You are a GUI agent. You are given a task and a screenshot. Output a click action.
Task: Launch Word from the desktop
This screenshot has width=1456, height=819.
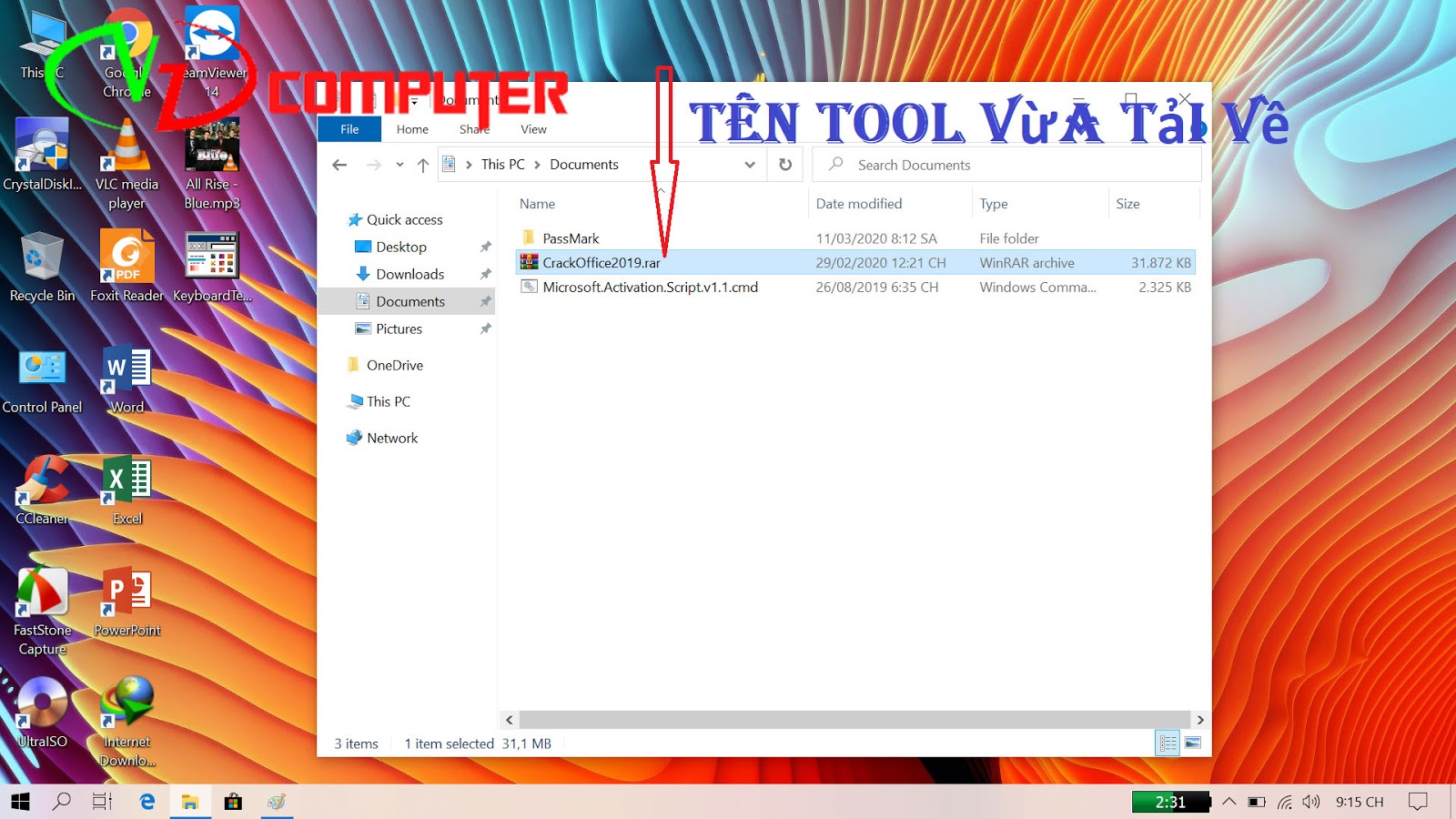(127, 379)
